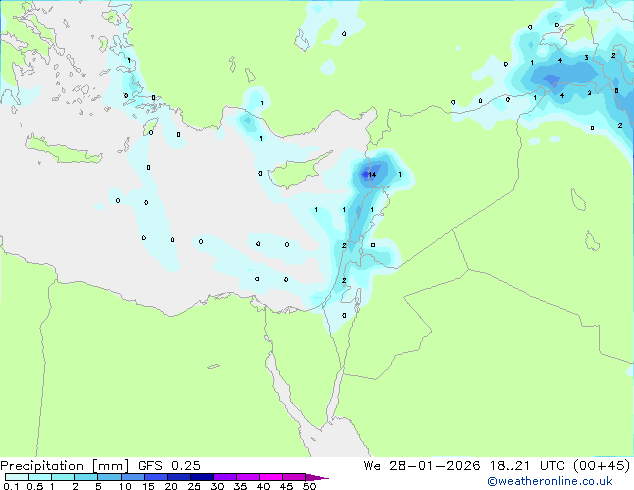The image size is (634, 490).
Task: Click the legend label '25'
Action: point(194,486)
